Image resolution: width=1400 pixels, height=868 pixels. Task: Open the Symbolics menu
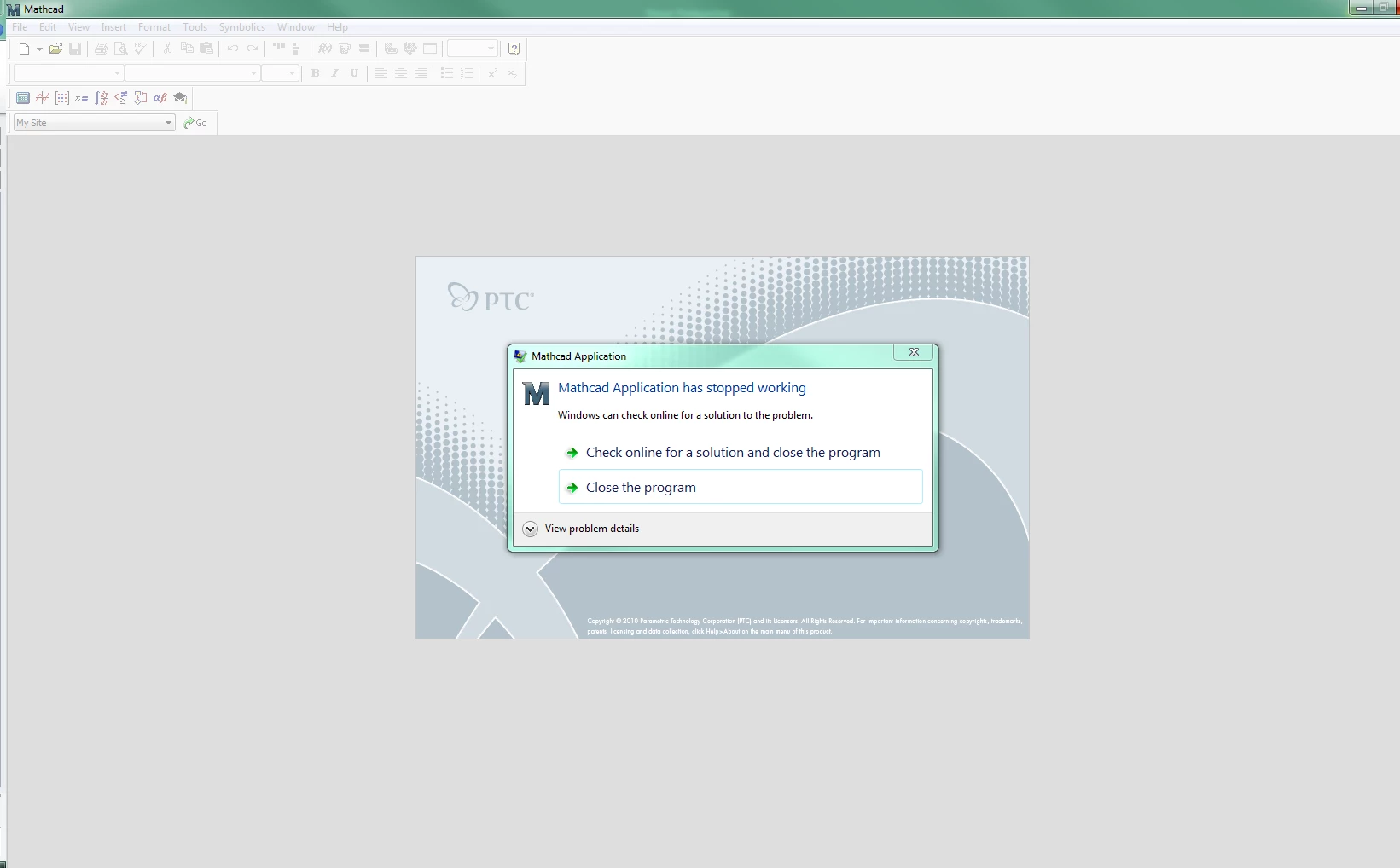242,27
